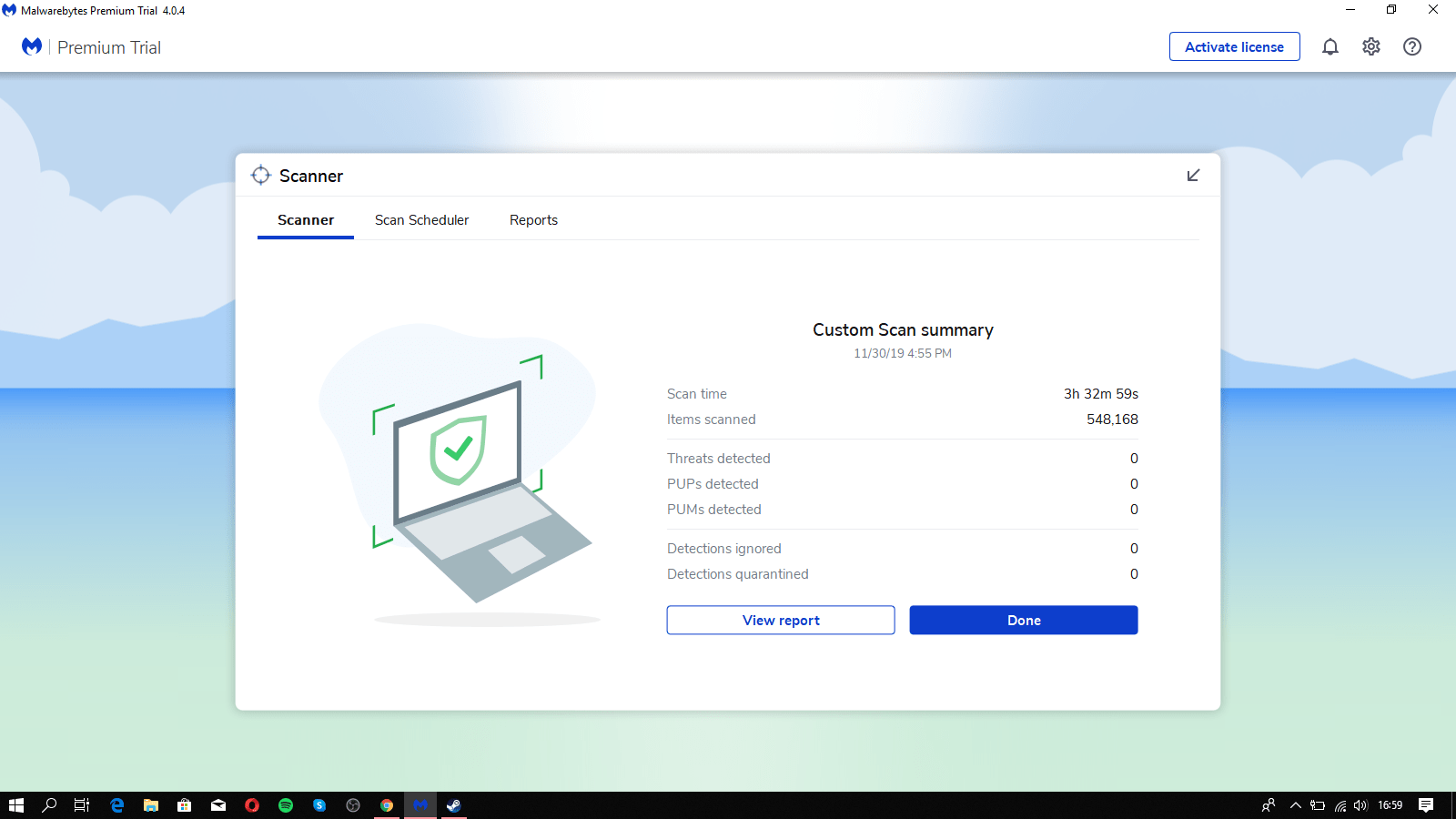The height and width of the screenshot is (819, 1456).
Task: Click the Custom Scan summary heading
Action: (x=903, y=330)
